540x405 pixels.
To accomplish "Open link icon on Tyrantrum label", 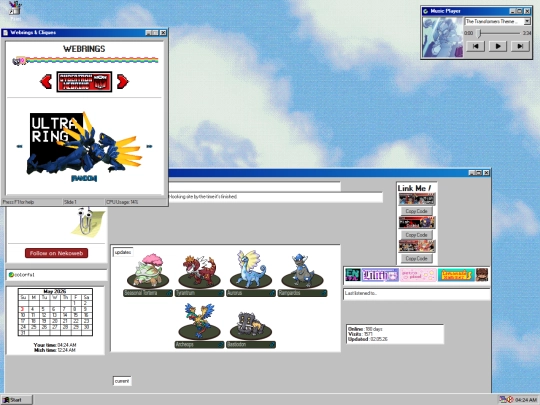I will 221,293.
